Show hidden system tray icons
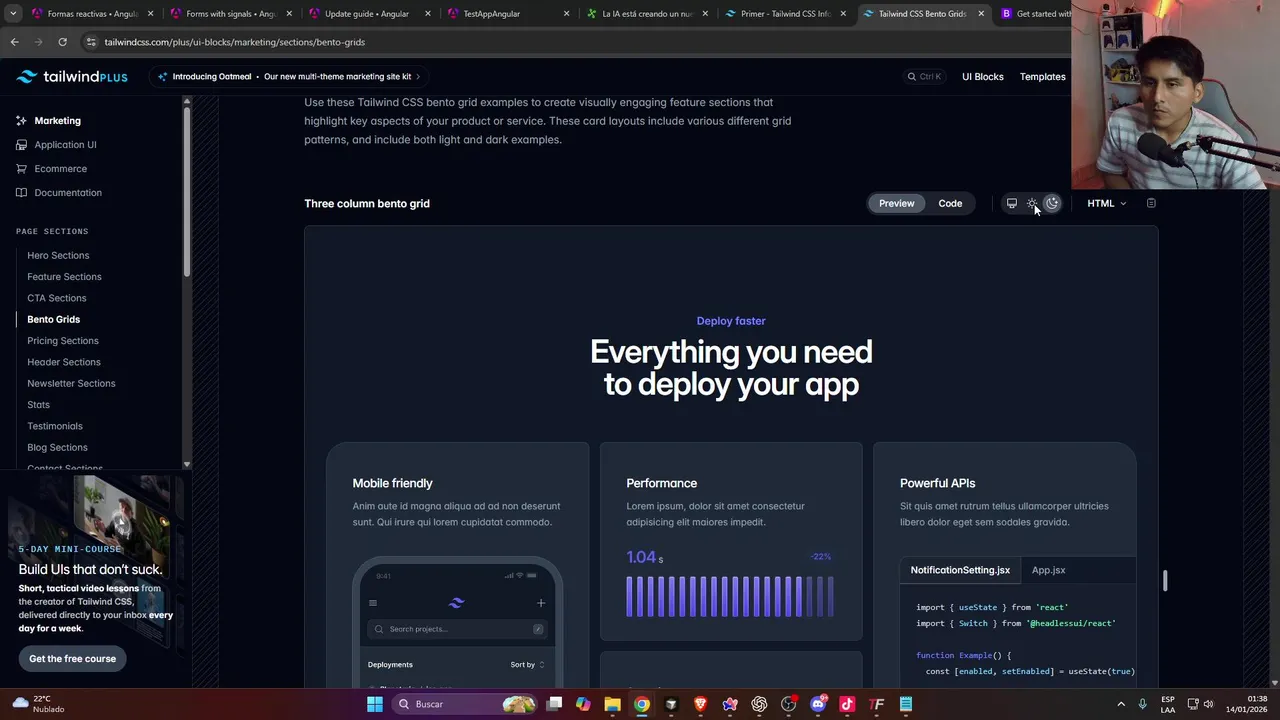 pyautogui.click(x=1121, y=704)
